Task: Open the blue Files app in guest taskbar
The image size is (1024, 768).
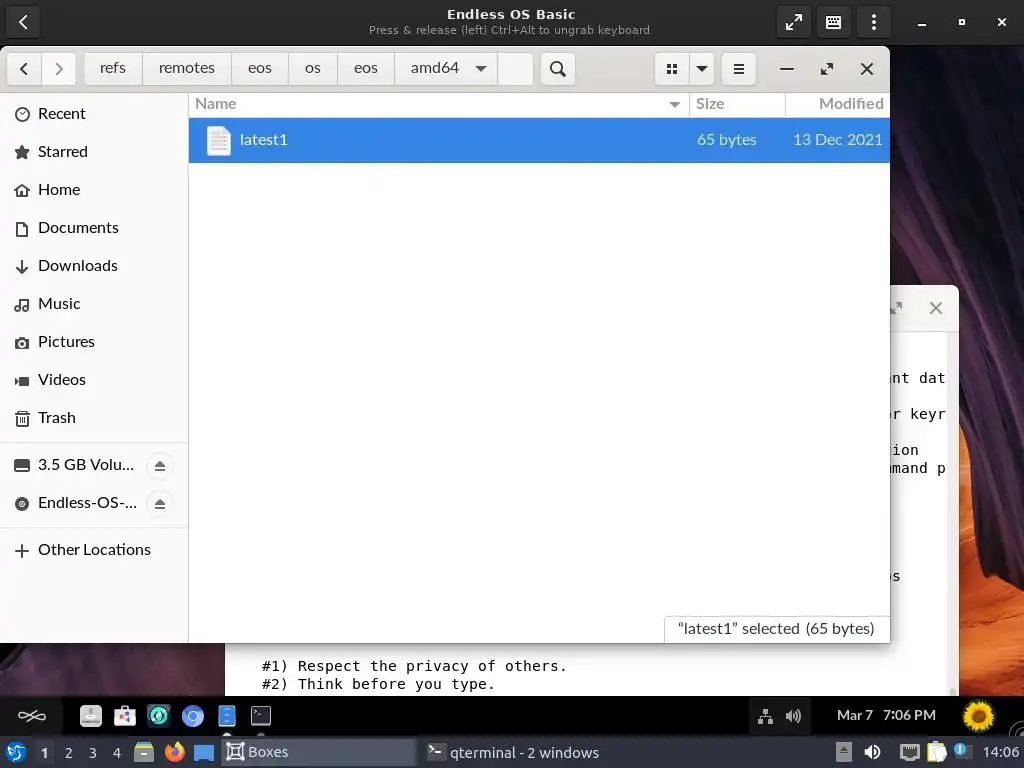Action: point(227,716)
